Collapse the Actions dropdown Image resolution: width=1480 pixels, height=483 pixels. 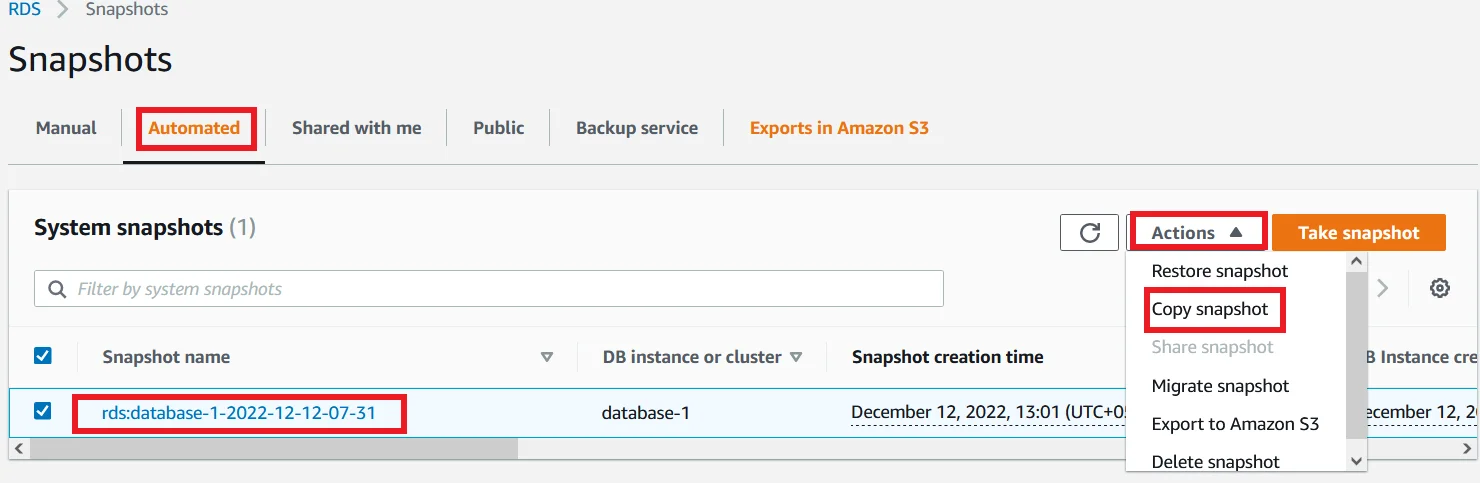[x=1197, y=232]
